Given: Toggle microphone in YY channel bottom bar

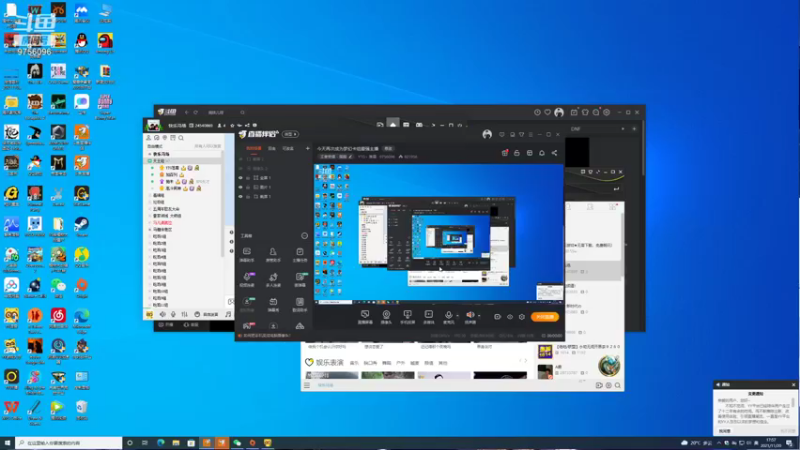Looking at the screenshot, I should coord(173,315).
